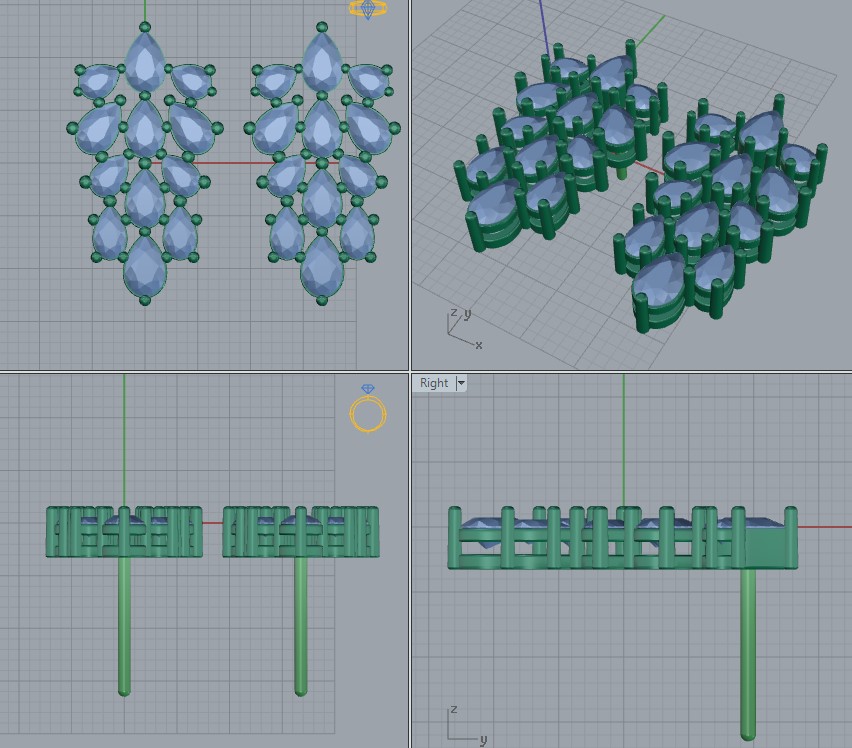Viewport: 852px width, 748px height.
Task: Select topmost pear gem of right earring
Action: 322,61
